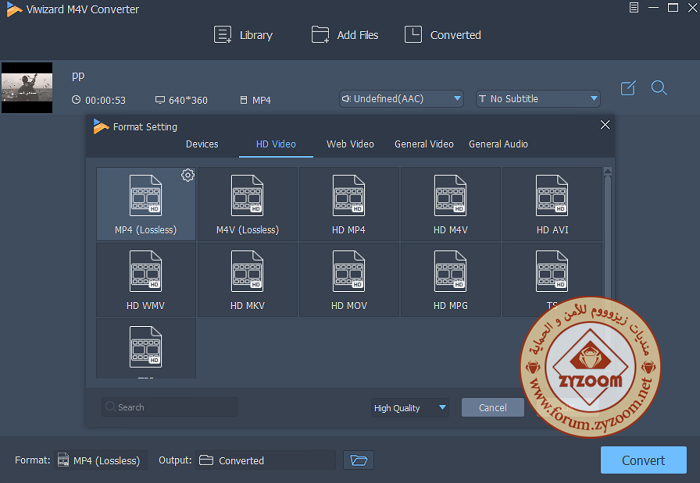Click the Output Converted path field
This screenshot has height=483, width=700.
pyautogui.click(x=265, y=460)
